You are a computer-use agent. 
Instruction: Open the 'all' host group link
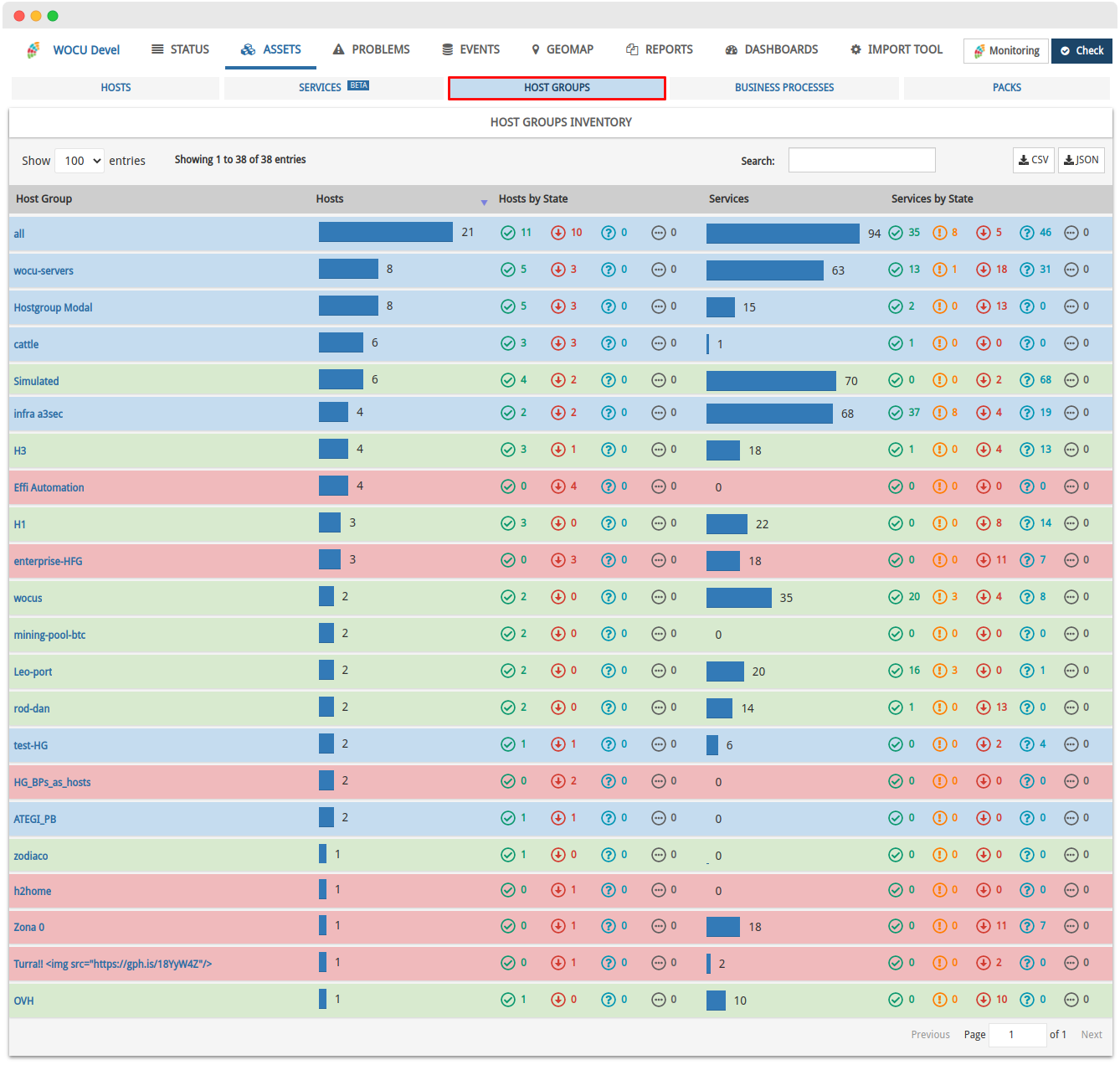[19, 234]
